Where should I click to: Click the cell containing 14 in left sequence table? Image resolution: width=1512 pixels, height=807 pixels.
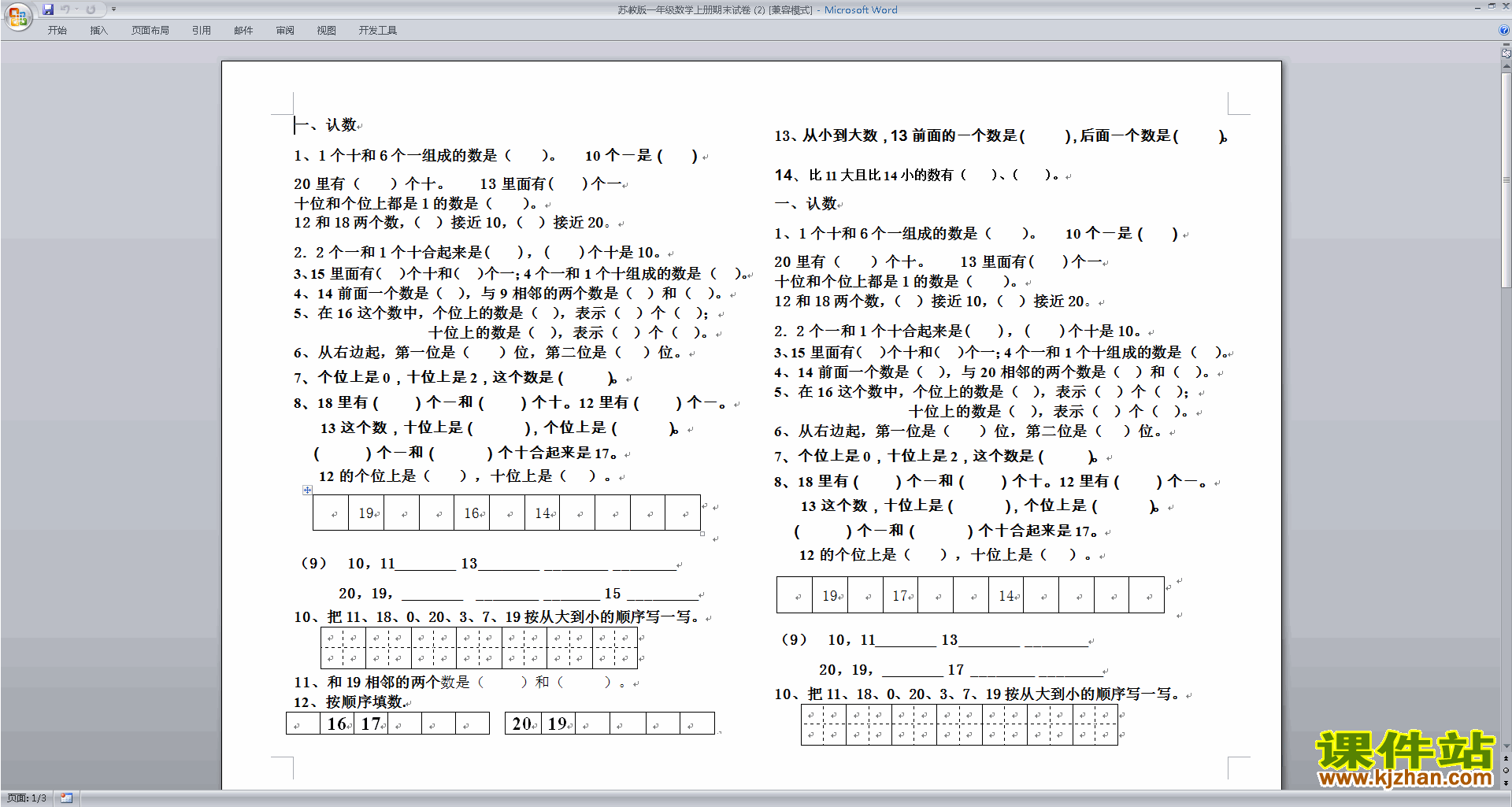coord(543,513)
